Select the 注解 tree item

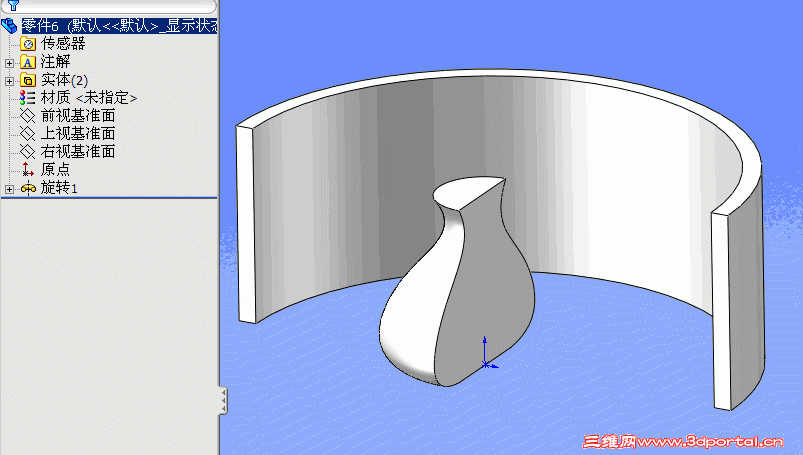(x=55, y=62)
